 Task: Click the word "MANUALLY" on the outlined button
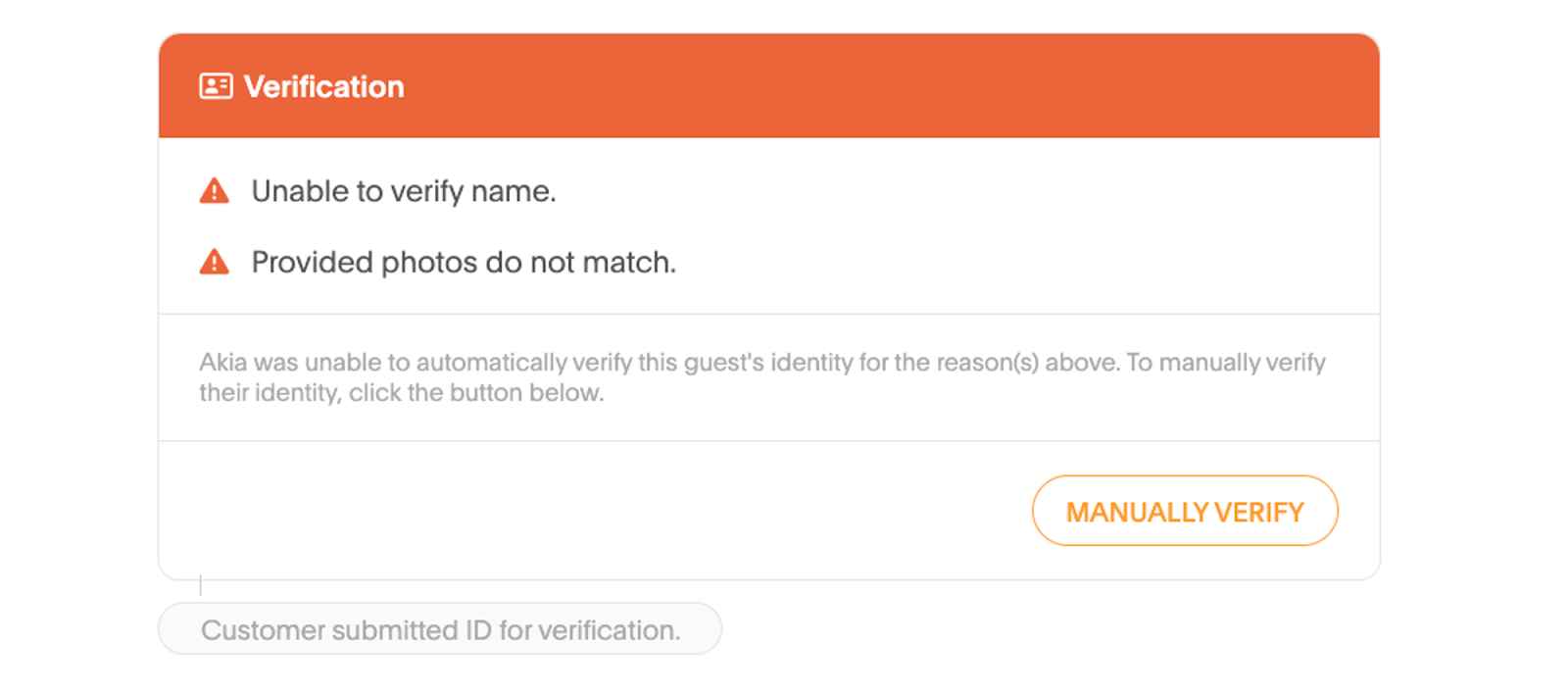tap(1137, 513)
